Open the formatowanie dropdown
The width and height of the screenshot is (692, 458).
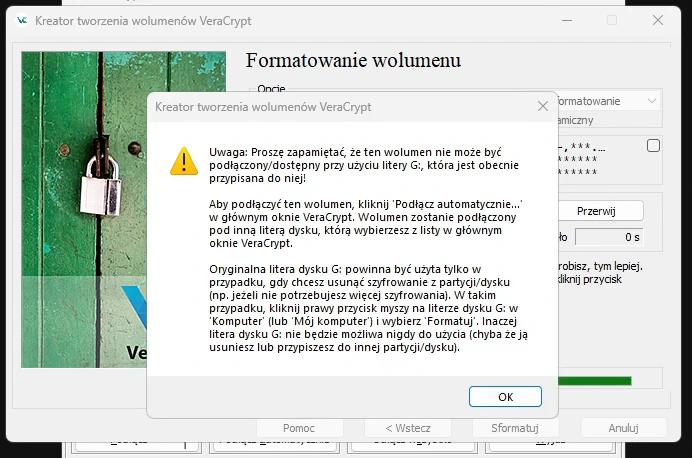click(609, 101)
